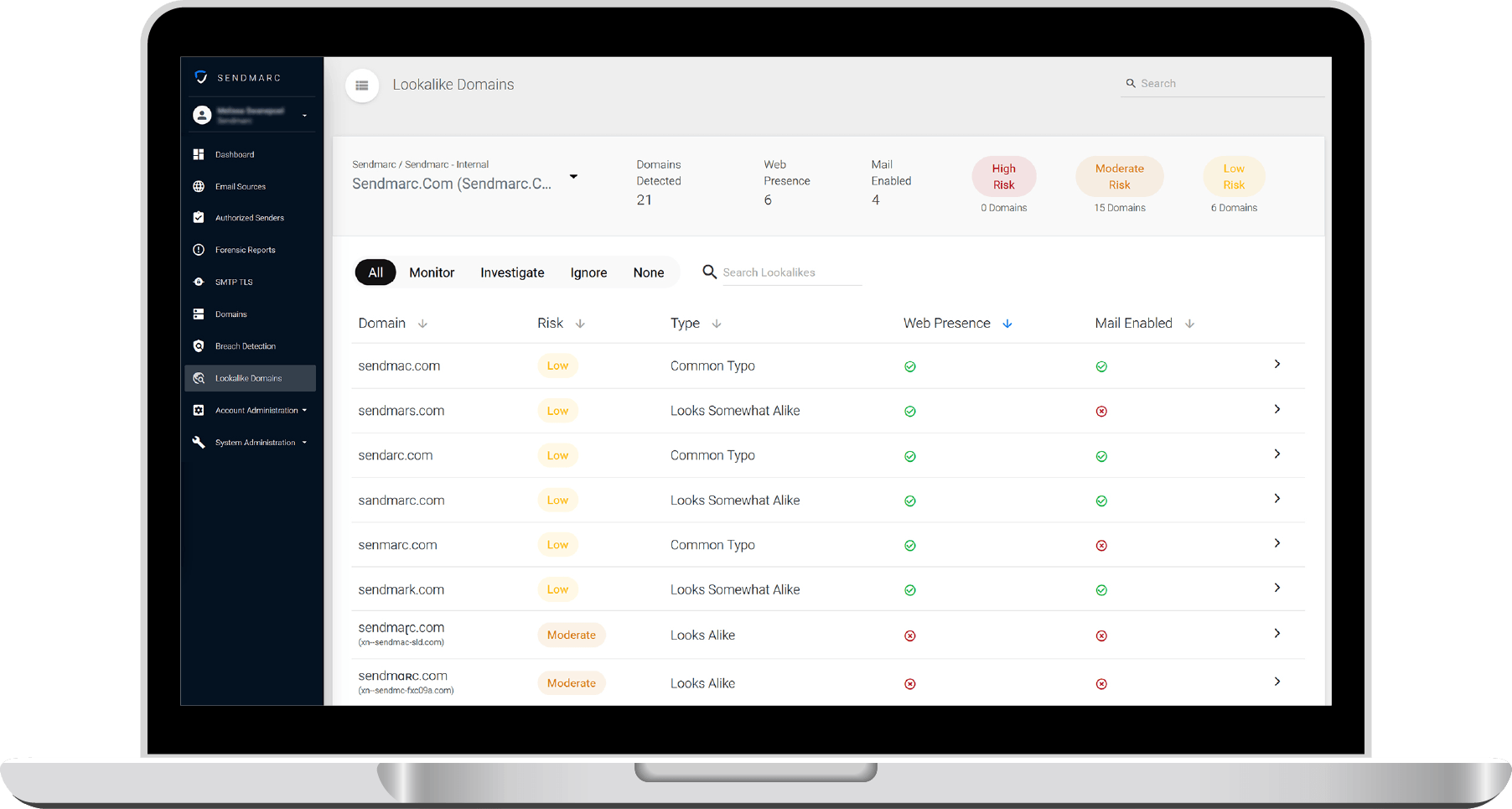Sort by Web Presence column arrow
This screenshot has height=809, width=1512.
(x=1007, y=324)
